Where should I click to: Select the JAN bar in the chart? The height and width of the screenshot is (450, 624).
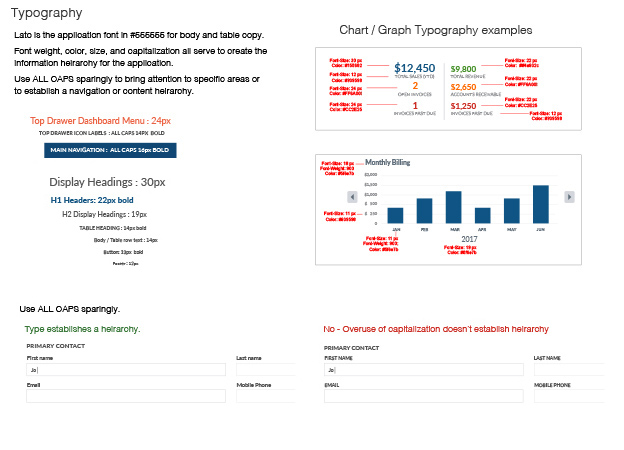tap(395, 215)
